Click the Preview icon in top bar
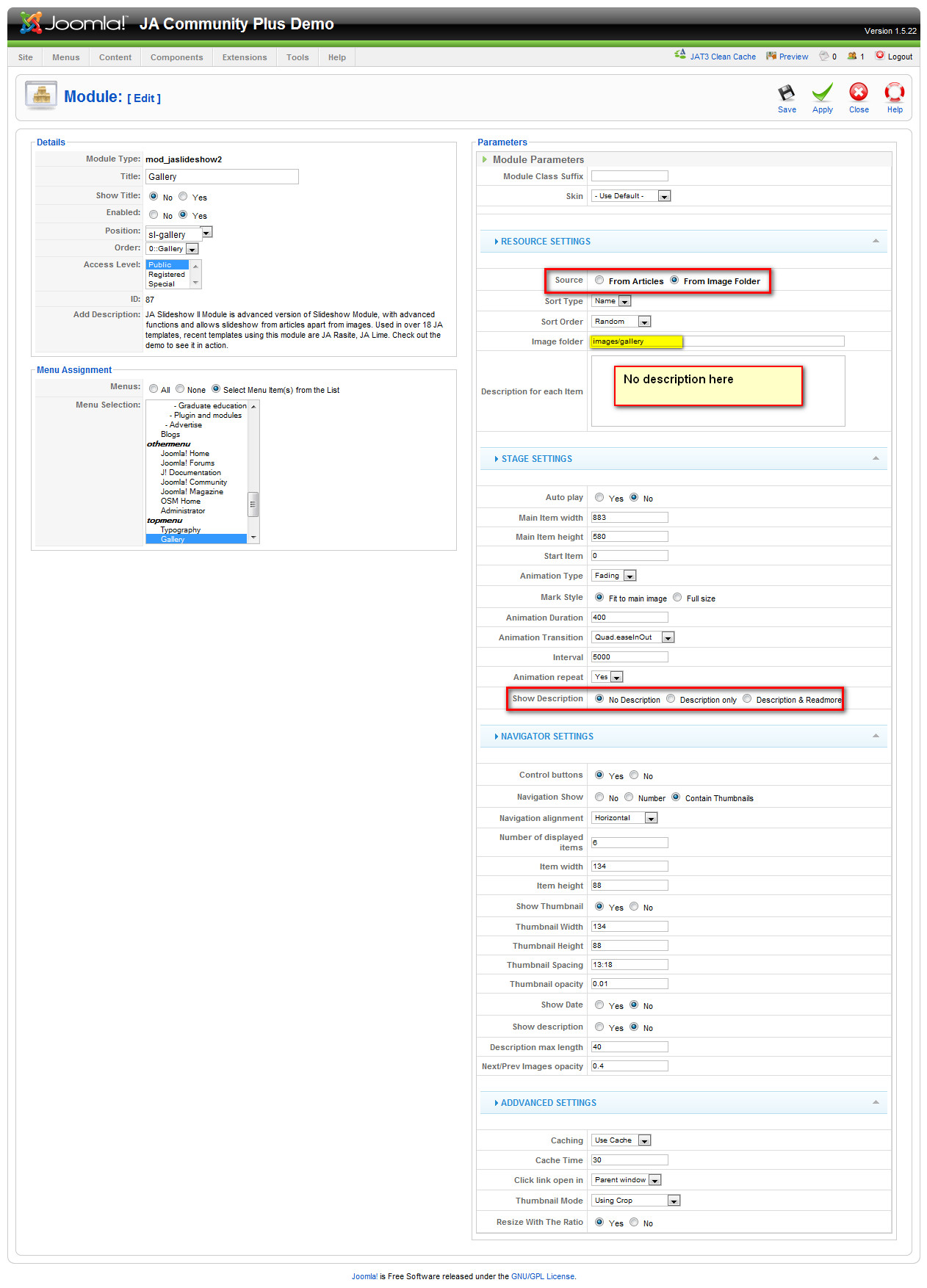This screenshot has height=1288, width=927. point(771,56)
